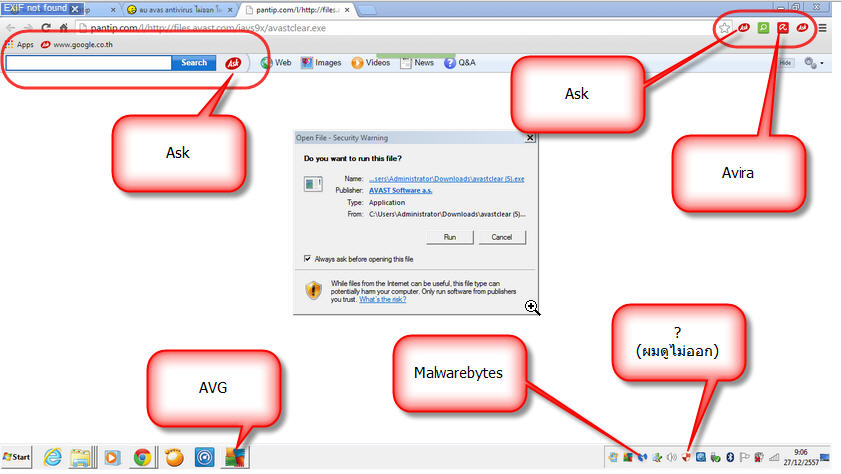Click the blue Search button on Ask toolbar
This screenshot has width=841, height=474.
[194, 63]
